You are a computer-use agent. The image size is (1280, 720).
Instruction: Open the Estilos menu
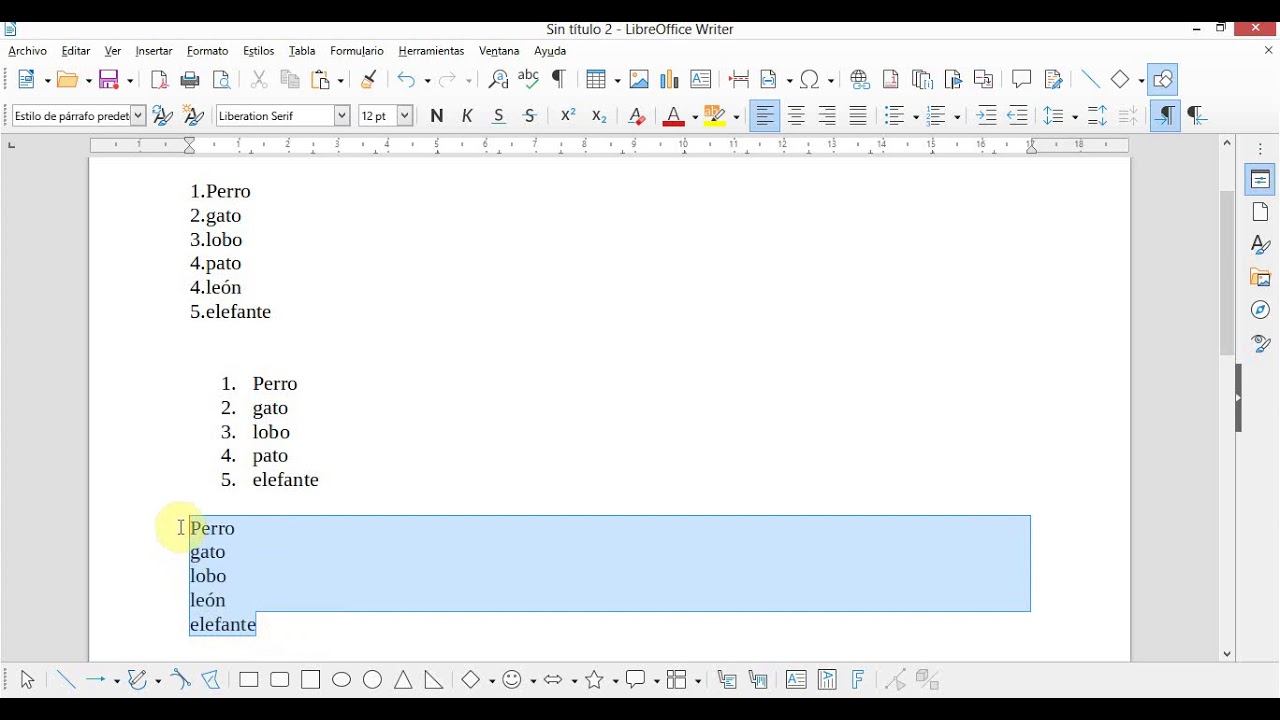coord(258,51)
